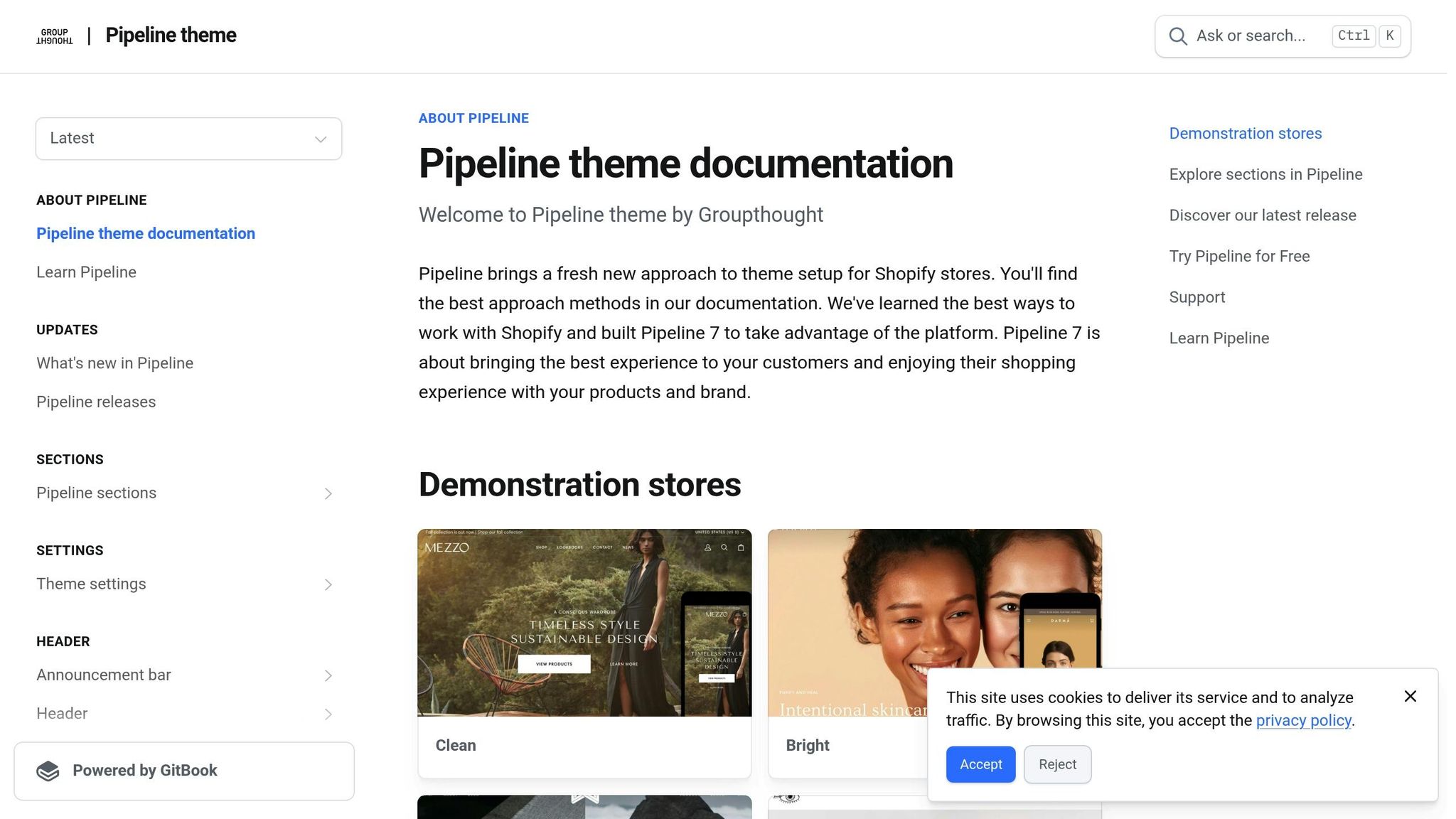Click the GitBook logo icon
The height and width of the screenshot is (819, 1456).
(48, 771)
